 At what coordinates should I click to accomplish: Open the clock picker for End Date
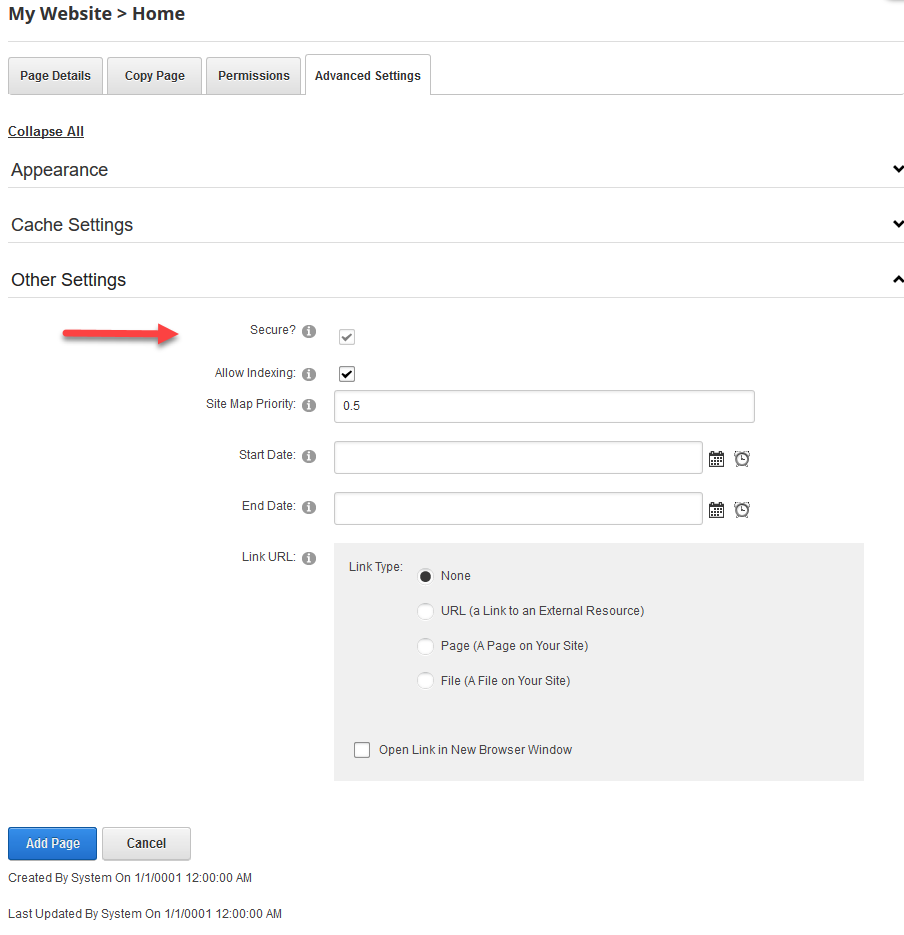[x=741, y=509]
